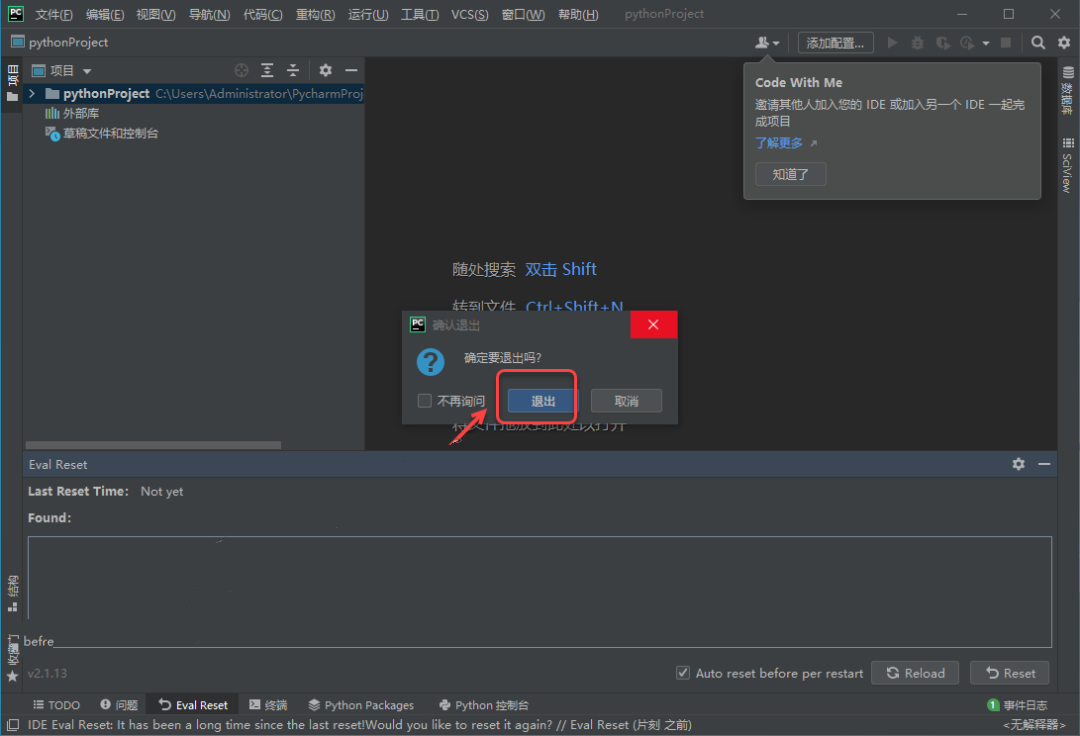Open the 编辑(E) menu
This screenshot has width=1080, height=736.
(105, 14)
